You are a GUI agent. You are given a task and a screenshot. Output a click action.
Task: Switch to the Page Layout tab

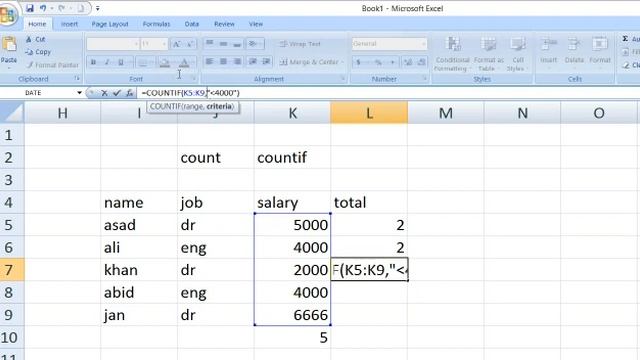[x=110, y=24]
